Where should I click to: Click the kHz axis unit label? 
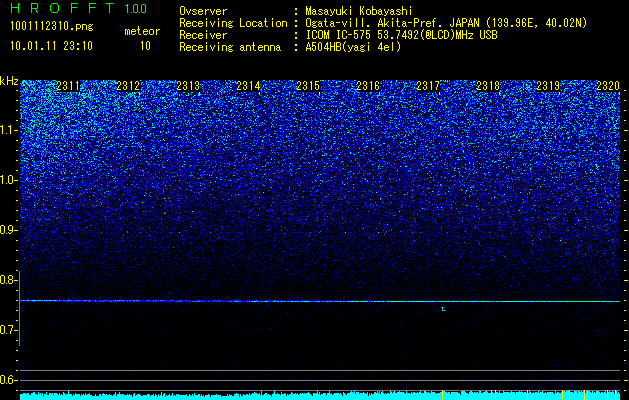click(x=9, y=82)
